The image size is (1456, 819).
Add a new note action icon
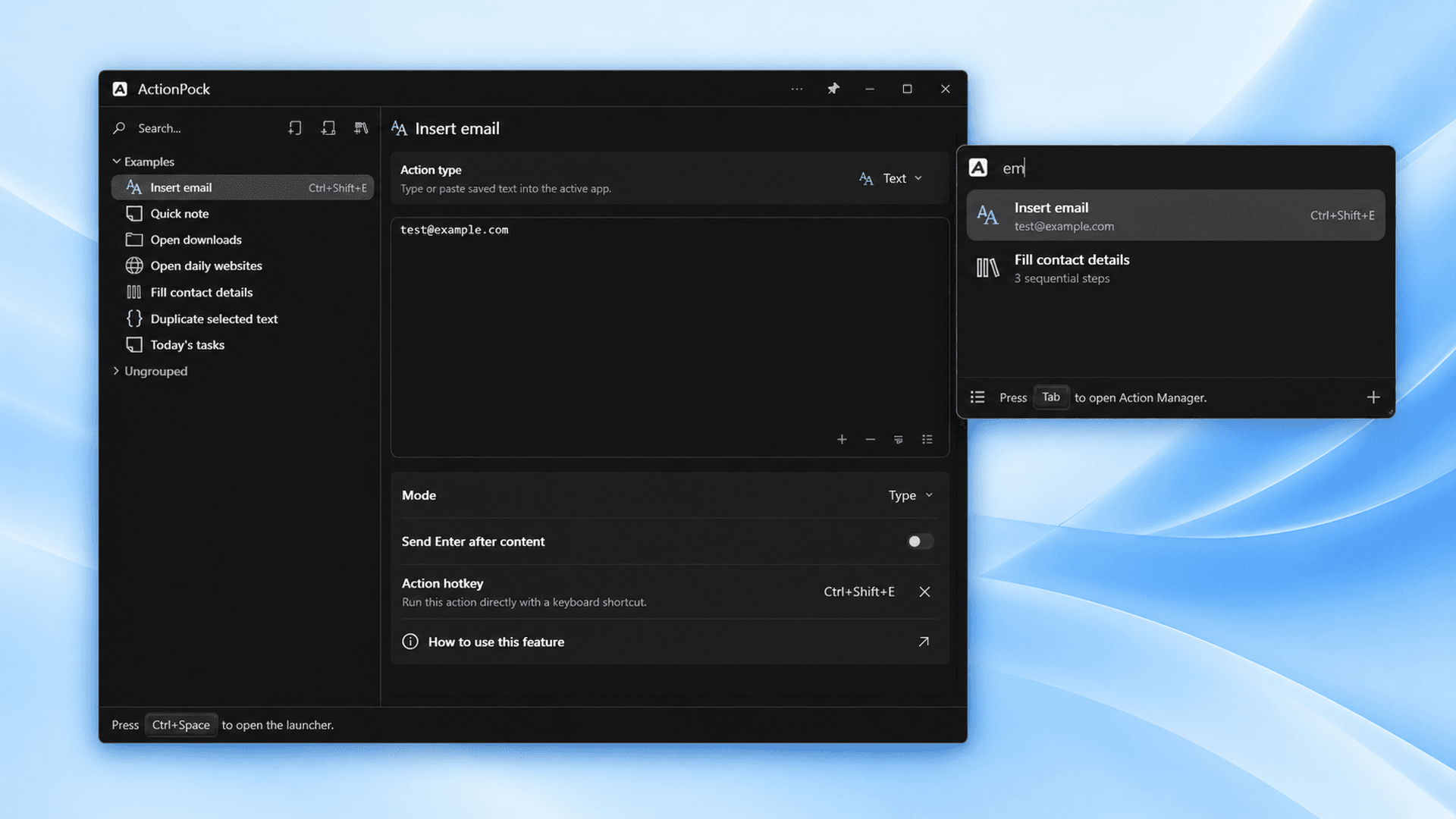point(295,128)
